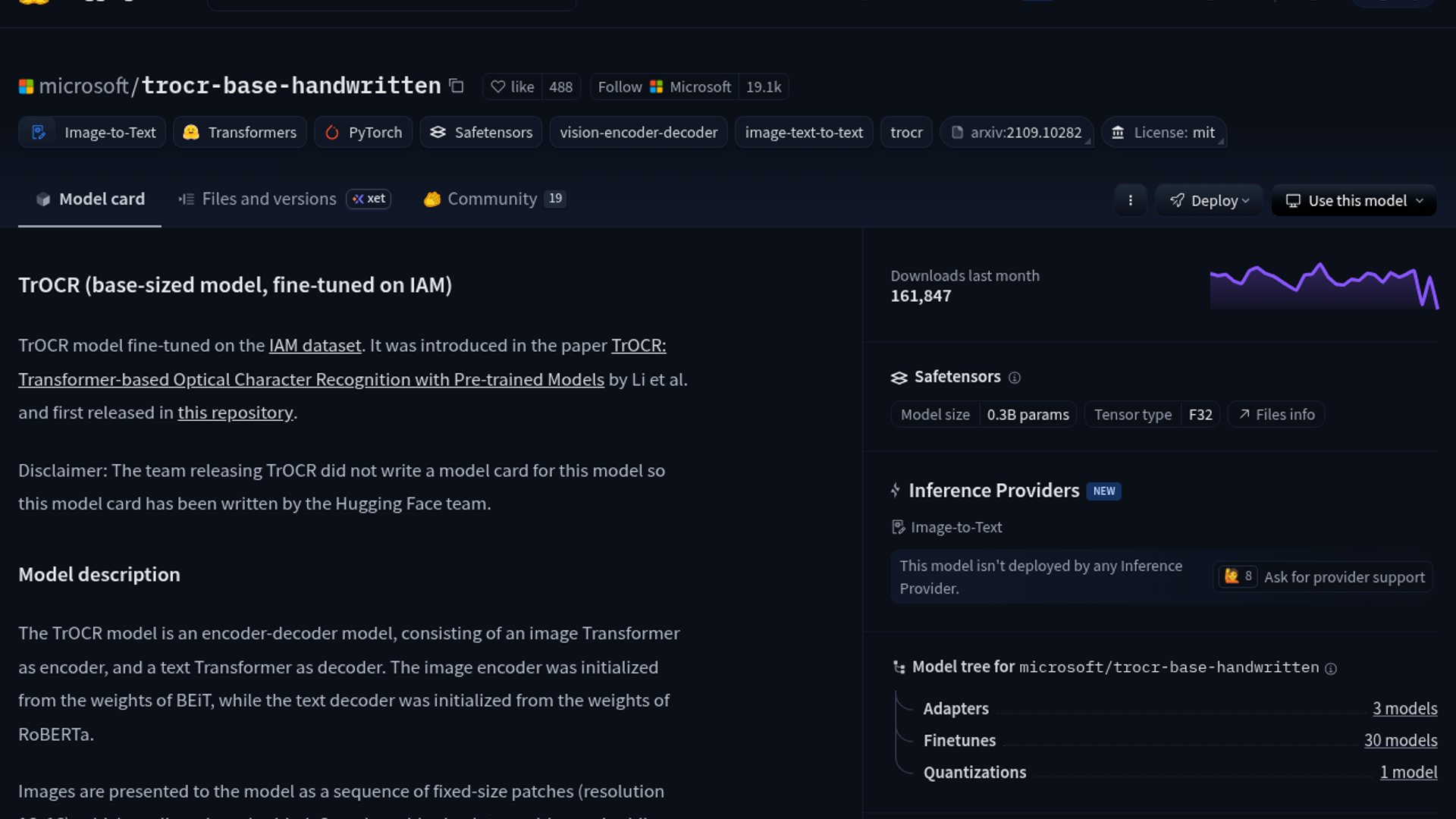The width and height of the screenshot is (1456, 819).
Task: Open the three-dot more options menu
Action: pyautogui.click(x=1130, y=200)
